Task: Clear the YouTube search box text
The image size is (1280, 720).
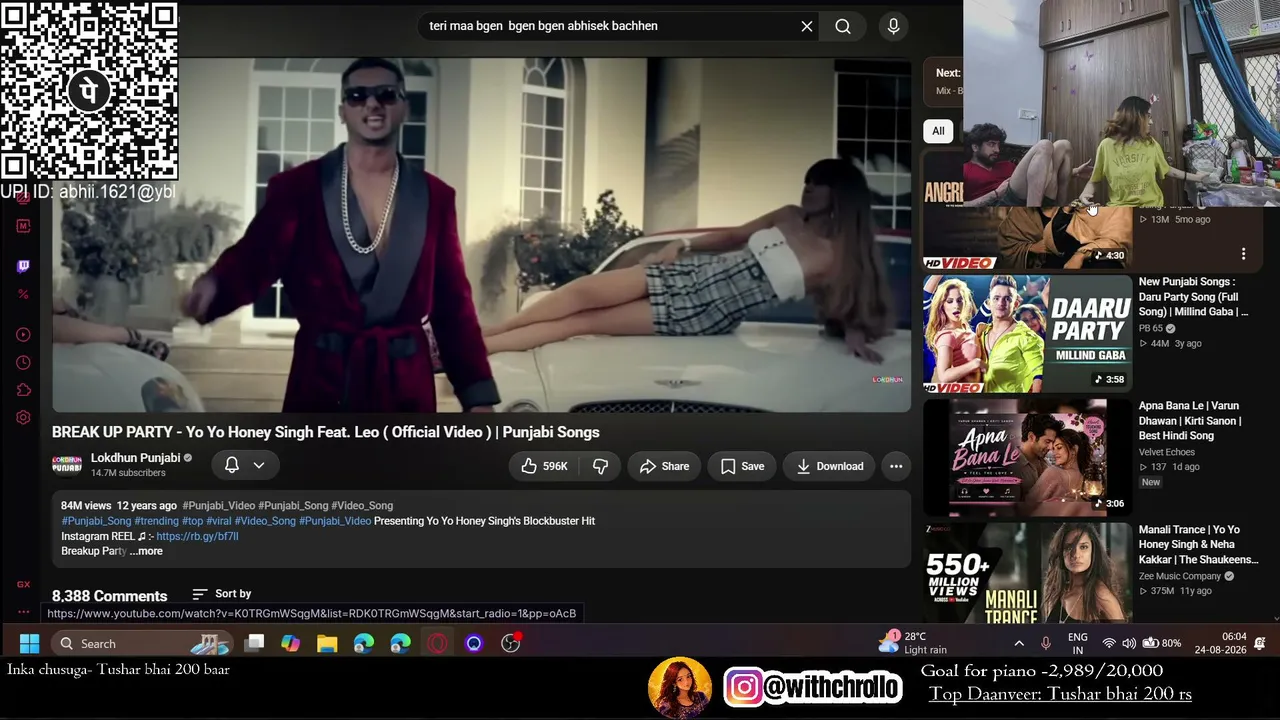Action: pyautogui.click(x=807, y=26)
